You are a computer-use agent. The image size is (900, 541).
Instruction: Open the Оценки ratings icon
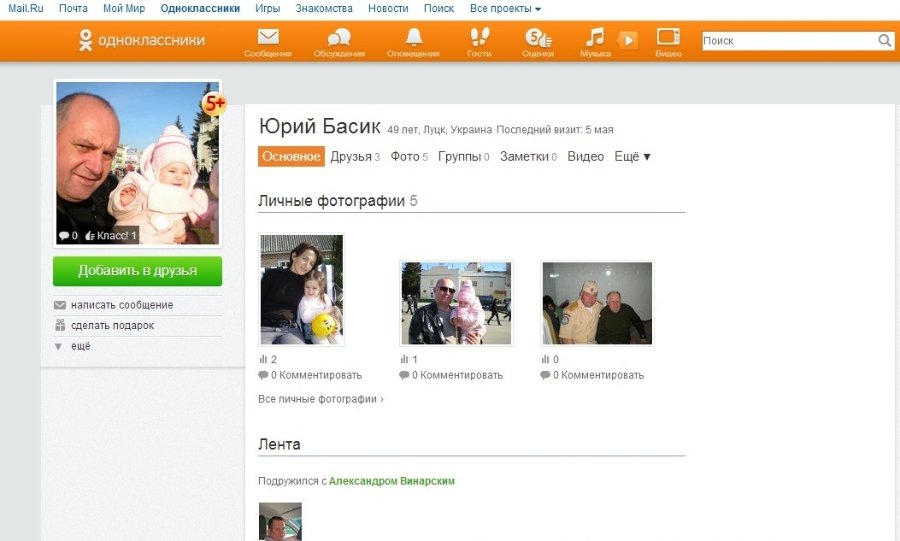(x=537, y=40)
